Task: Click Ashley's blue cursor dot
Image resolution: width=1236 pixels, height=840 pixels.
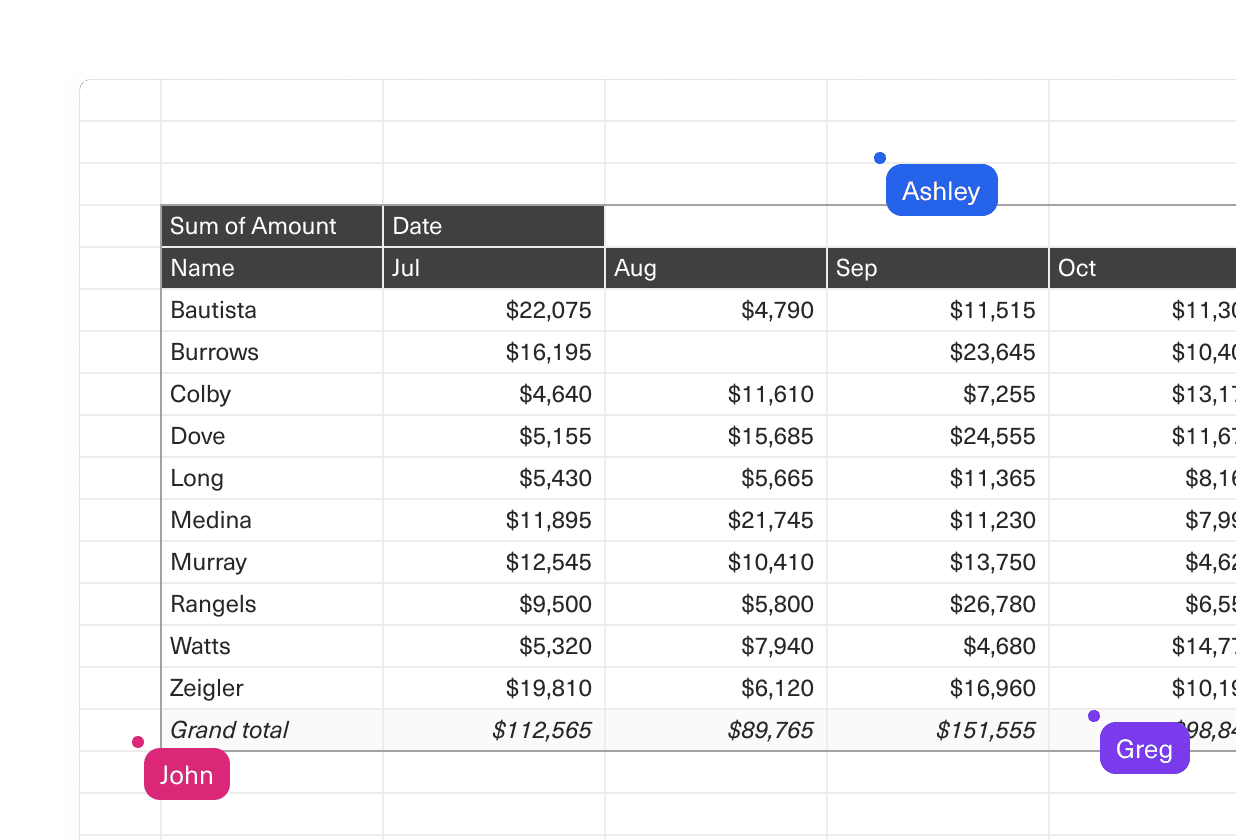Action: pyautogui.click(x=880, y=157)
